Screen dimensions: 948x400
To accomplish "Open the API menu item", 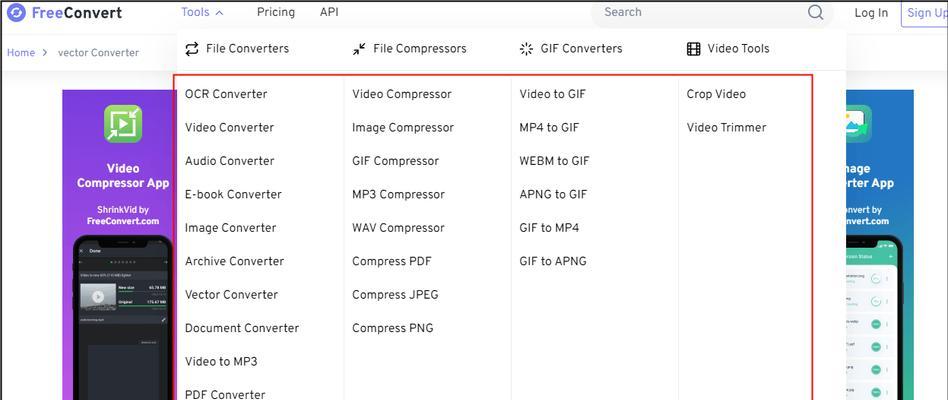I will click(330, 12).
